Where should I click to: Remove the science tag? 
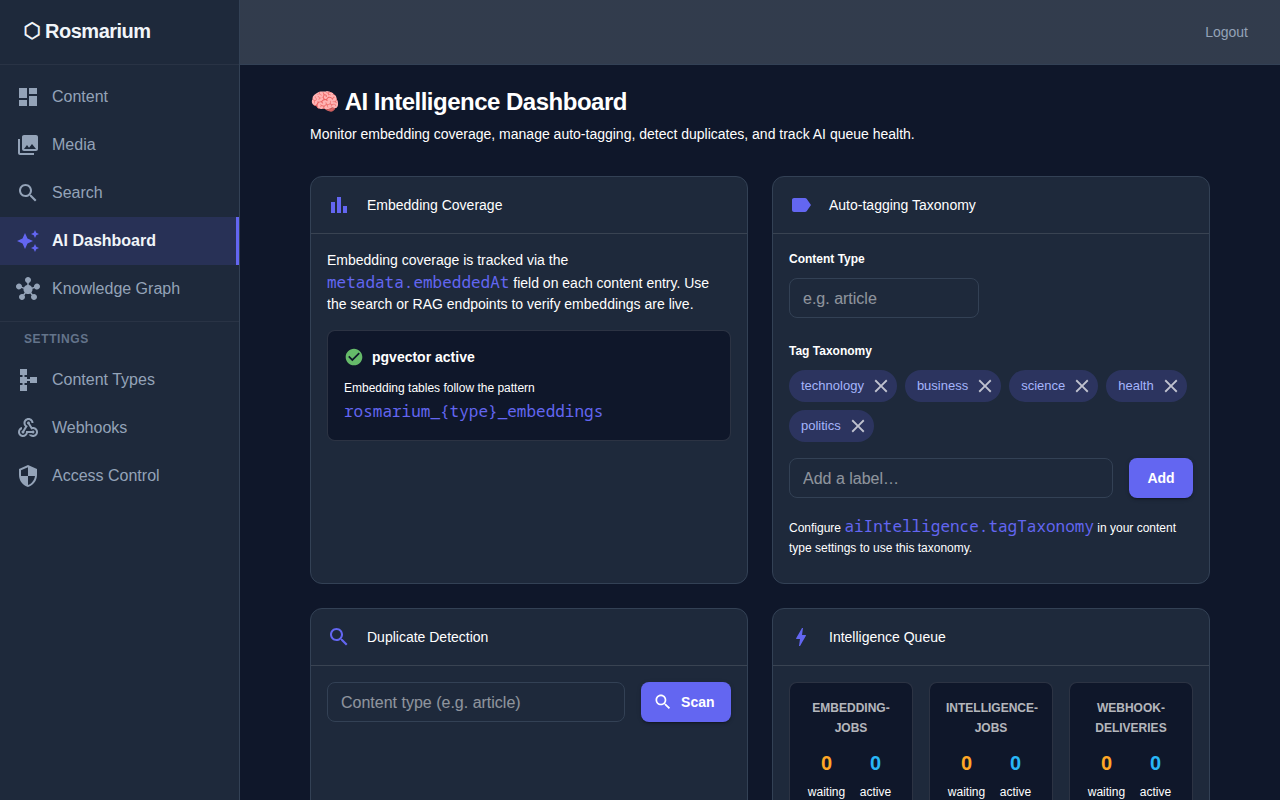click(x=1082, y=386)
